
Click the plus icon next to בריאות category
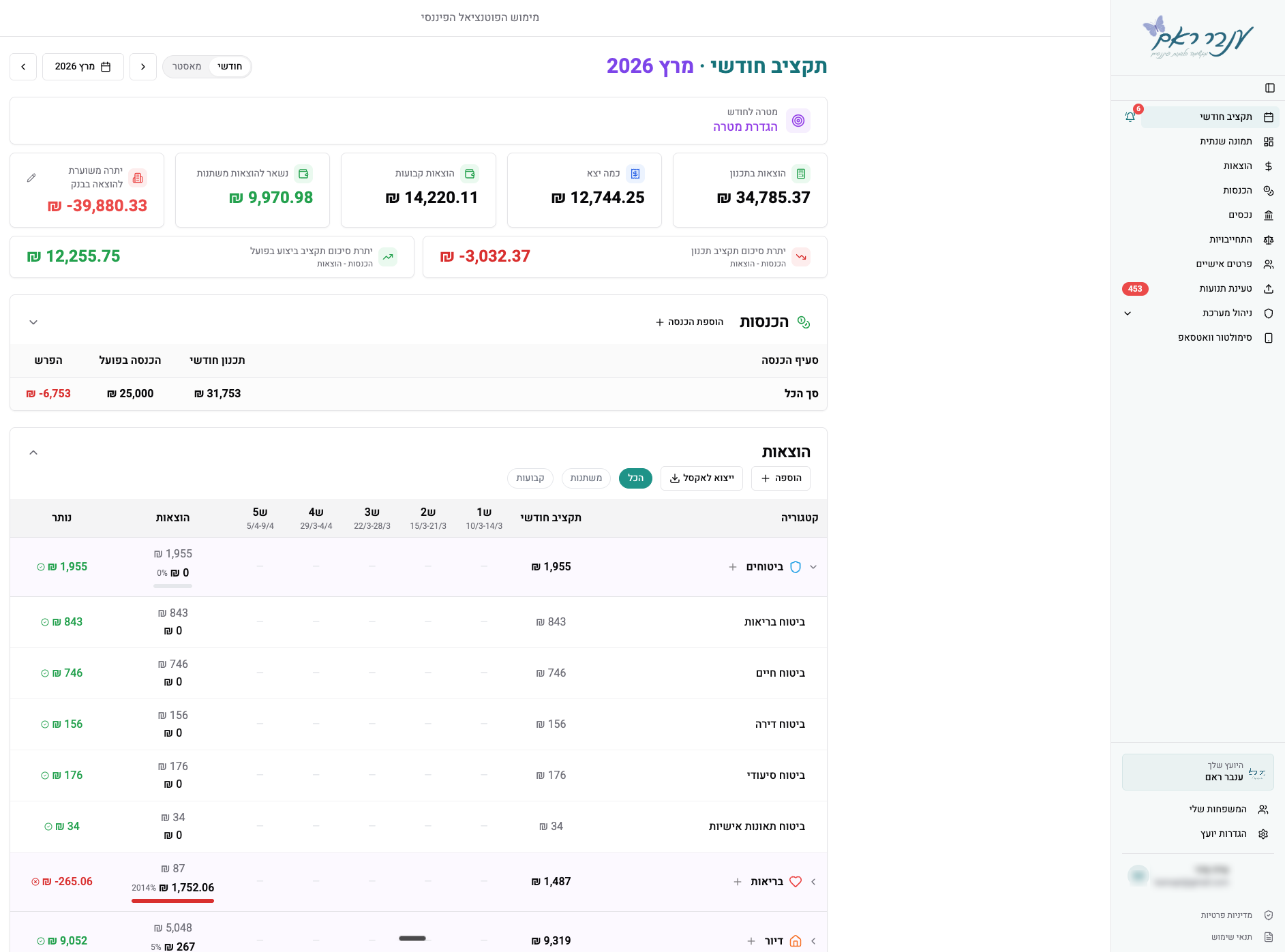click(x=738, y=882)
